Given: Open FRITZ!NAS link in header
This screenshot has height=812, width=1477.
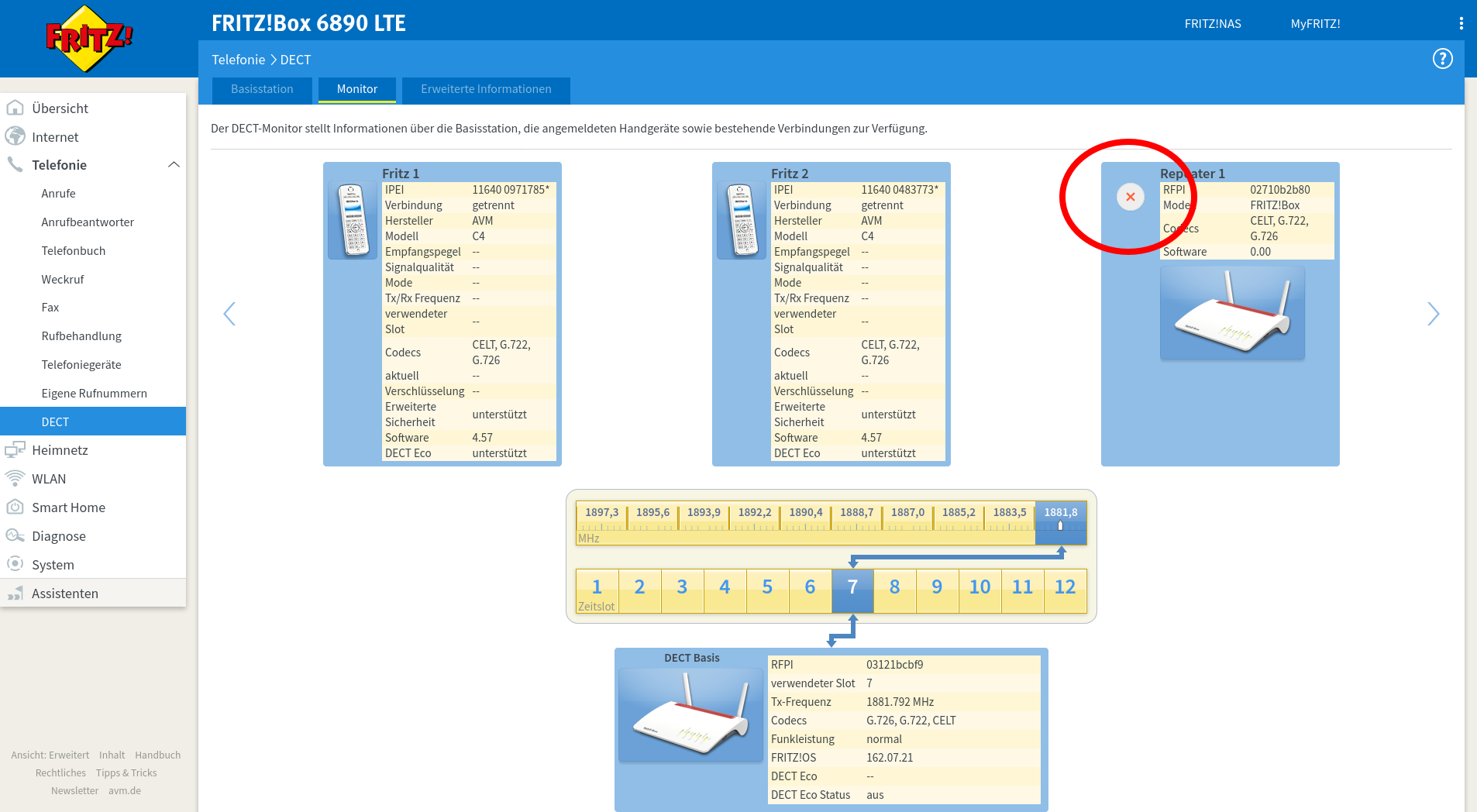Looking at the screenshot, I should [1213, 24].
